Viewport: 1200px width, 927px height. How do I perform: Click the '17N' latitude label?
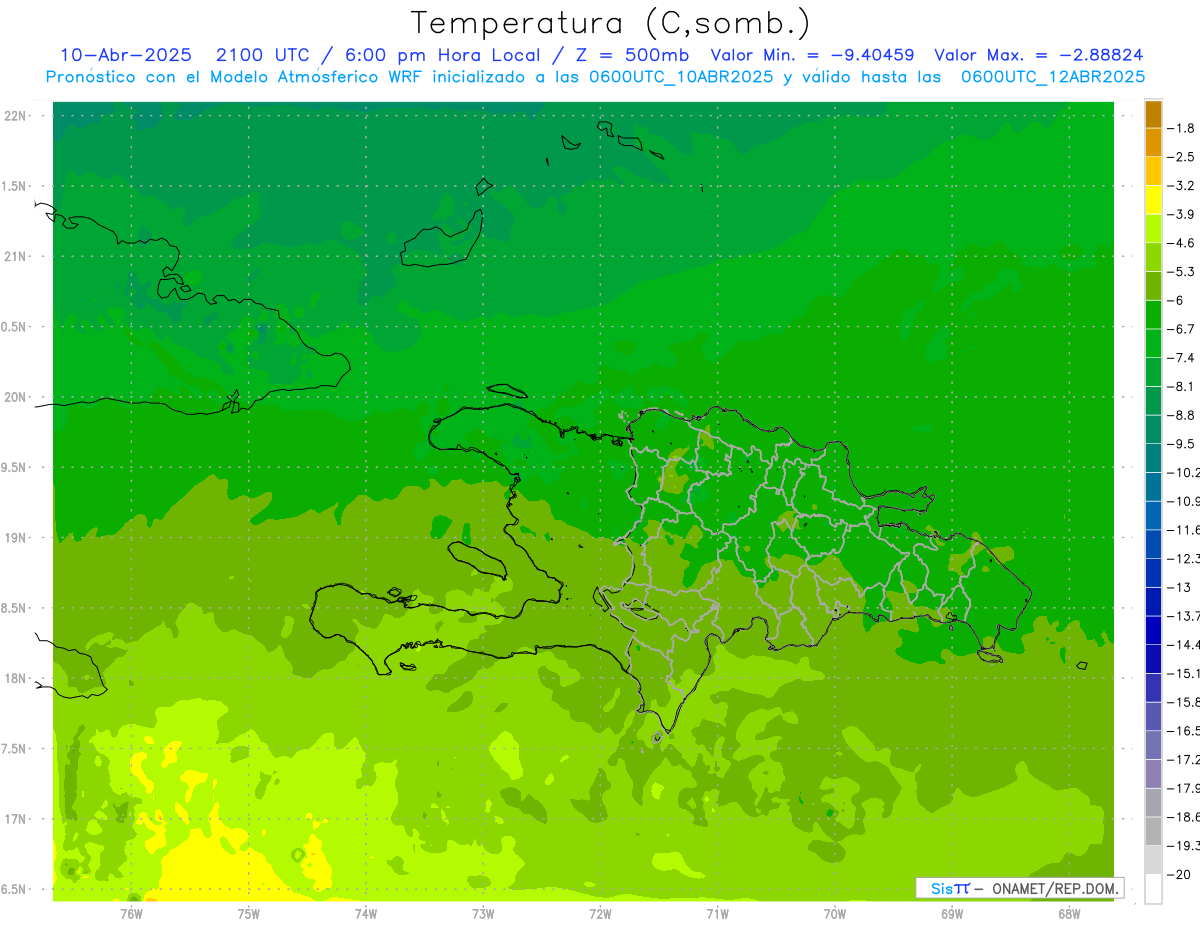click(17, 819)
